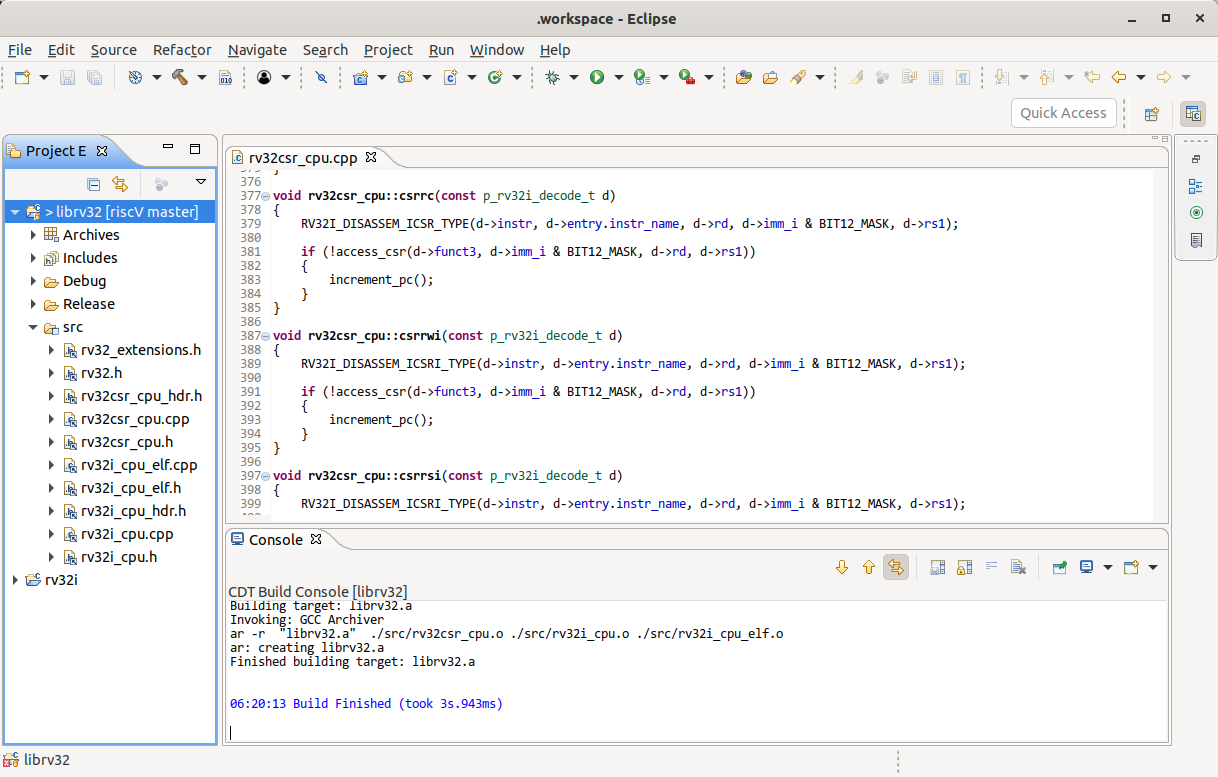Open dropdown arrow next to Build hammer
Screen dimensions: 1218x777
201,77
